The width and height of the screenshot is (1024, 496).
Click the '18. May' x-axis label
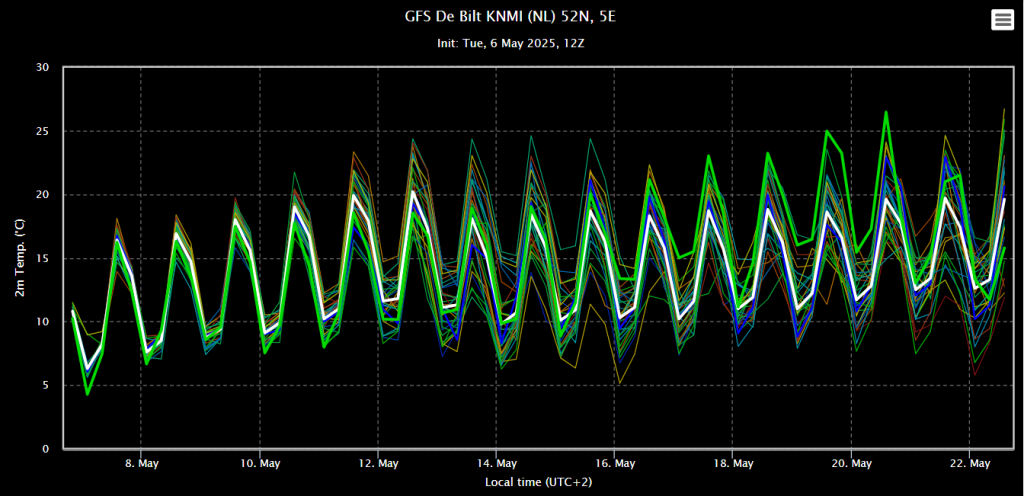coord(733,463)
